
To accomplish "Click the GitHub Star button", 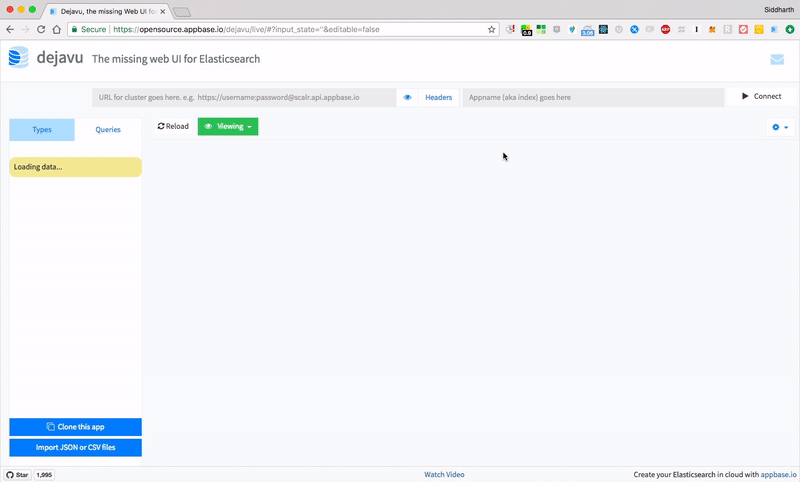I will (x=17, y=475).
